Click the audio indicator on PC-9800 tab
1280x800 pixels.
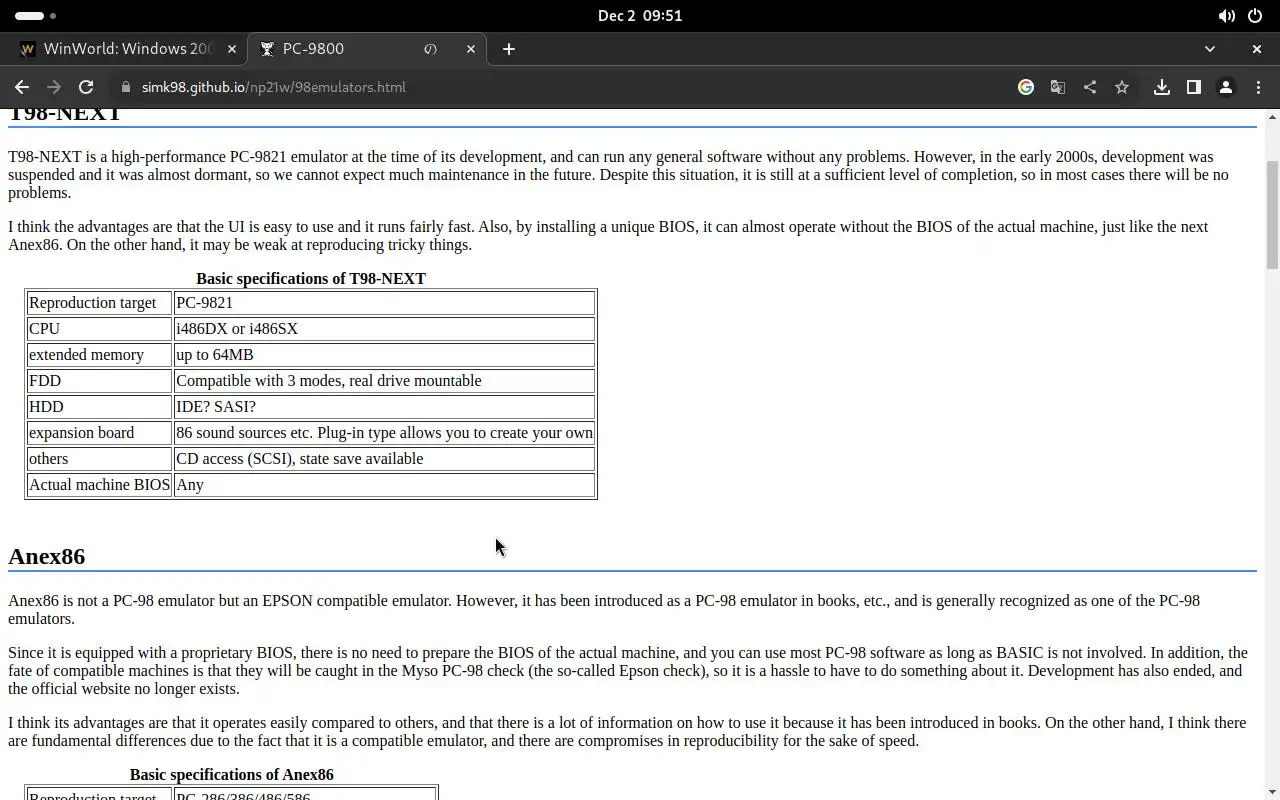[x=431, y=48]
